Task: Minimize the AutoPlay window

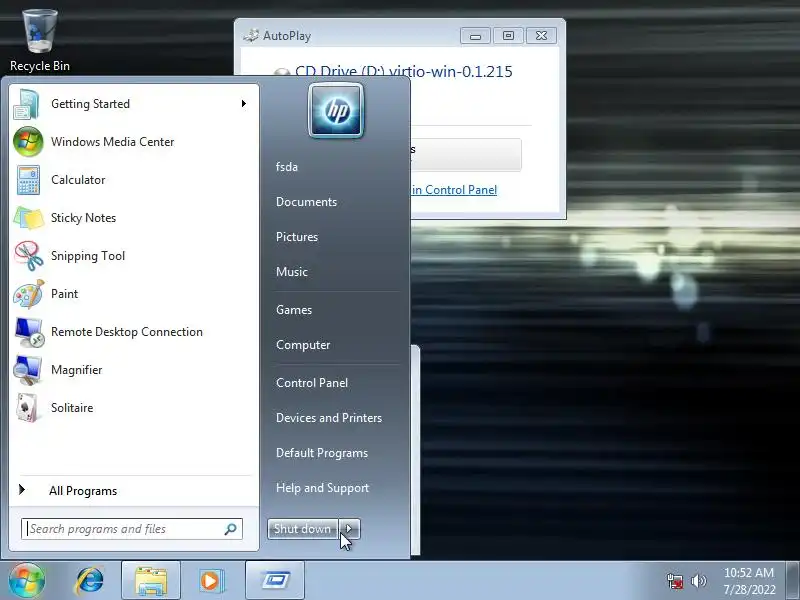Action: (x=476, y=36)
